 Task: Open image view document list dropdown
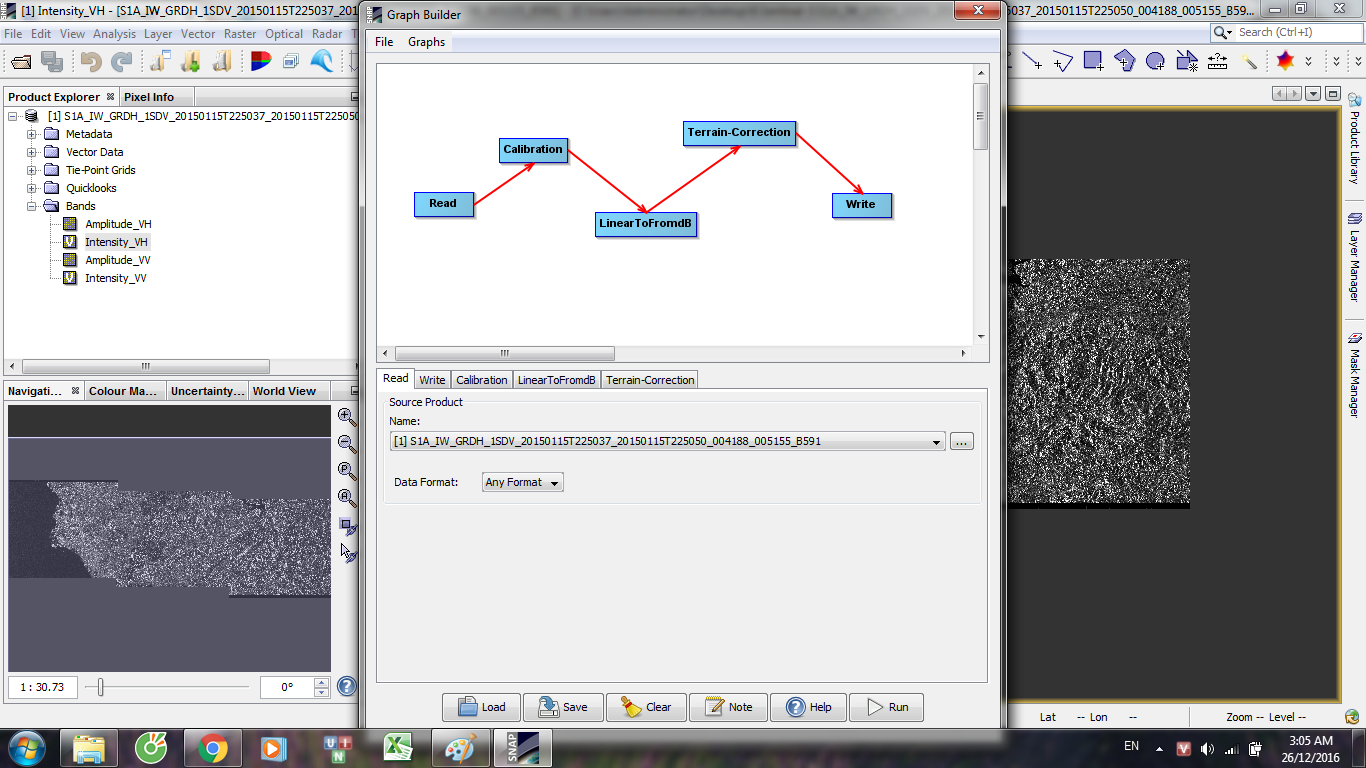[x=1313, y=94]
